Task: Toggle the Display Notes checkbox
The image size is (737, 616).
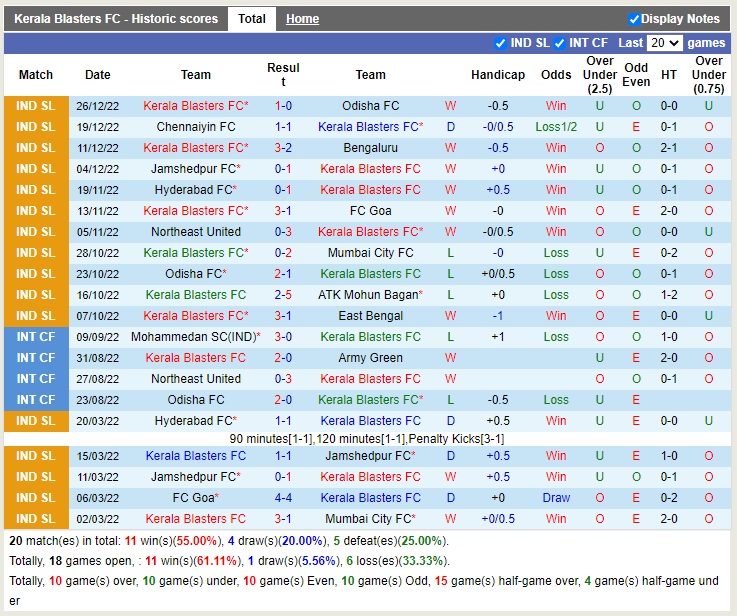Action: [x=634, y=19]
